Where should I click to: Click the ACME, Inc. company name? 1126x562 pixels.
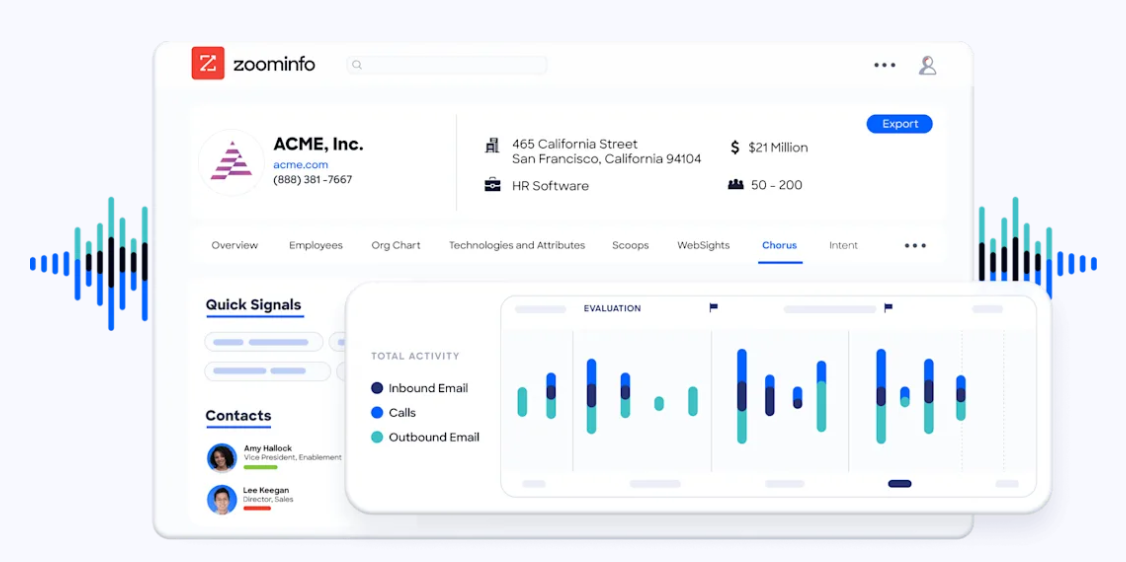[x=318, y=144]
